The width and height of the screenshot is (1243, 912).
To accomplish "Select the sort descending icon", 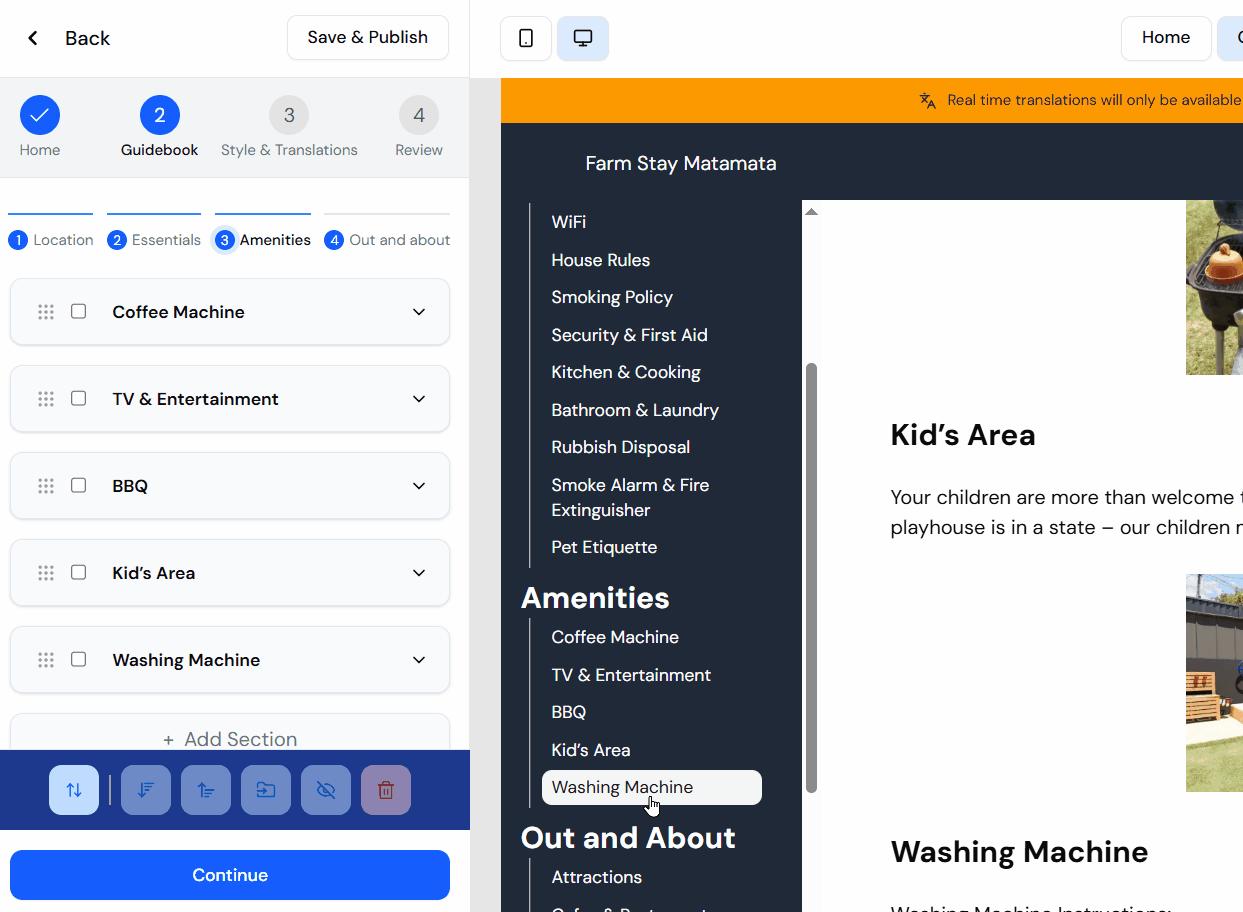I will [x=145, y=790].
